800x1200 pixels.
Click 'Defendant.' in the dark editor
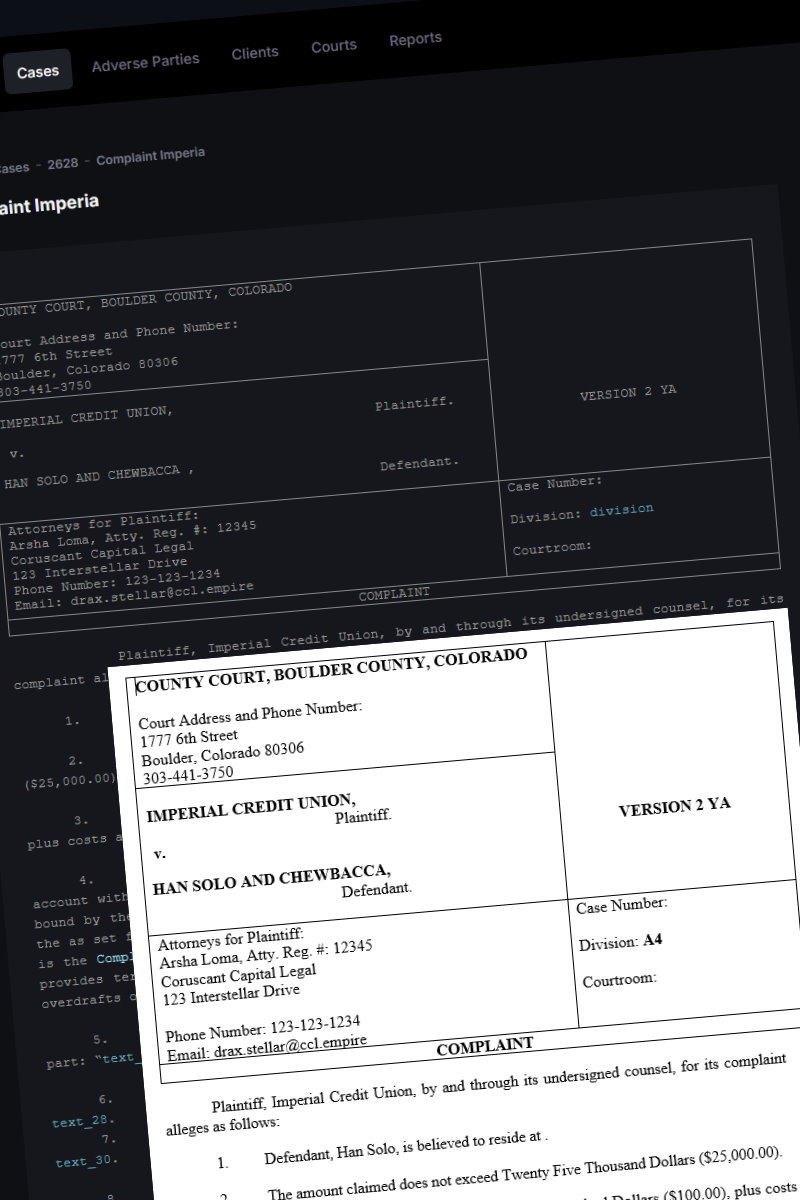pyautogui.click(x=419, y=465)
